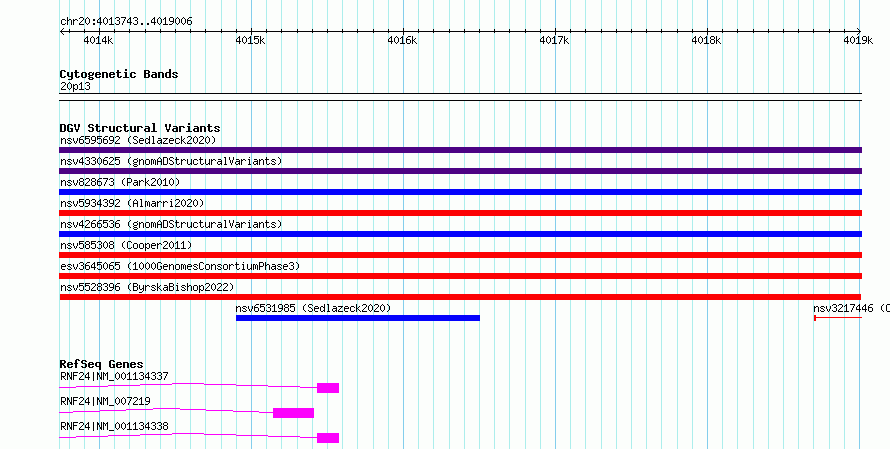The height and width of the screenshot is (449, 890).
Task: Click red bar under nsv585308
Action: pyautogui.click(x=460, y=255)
